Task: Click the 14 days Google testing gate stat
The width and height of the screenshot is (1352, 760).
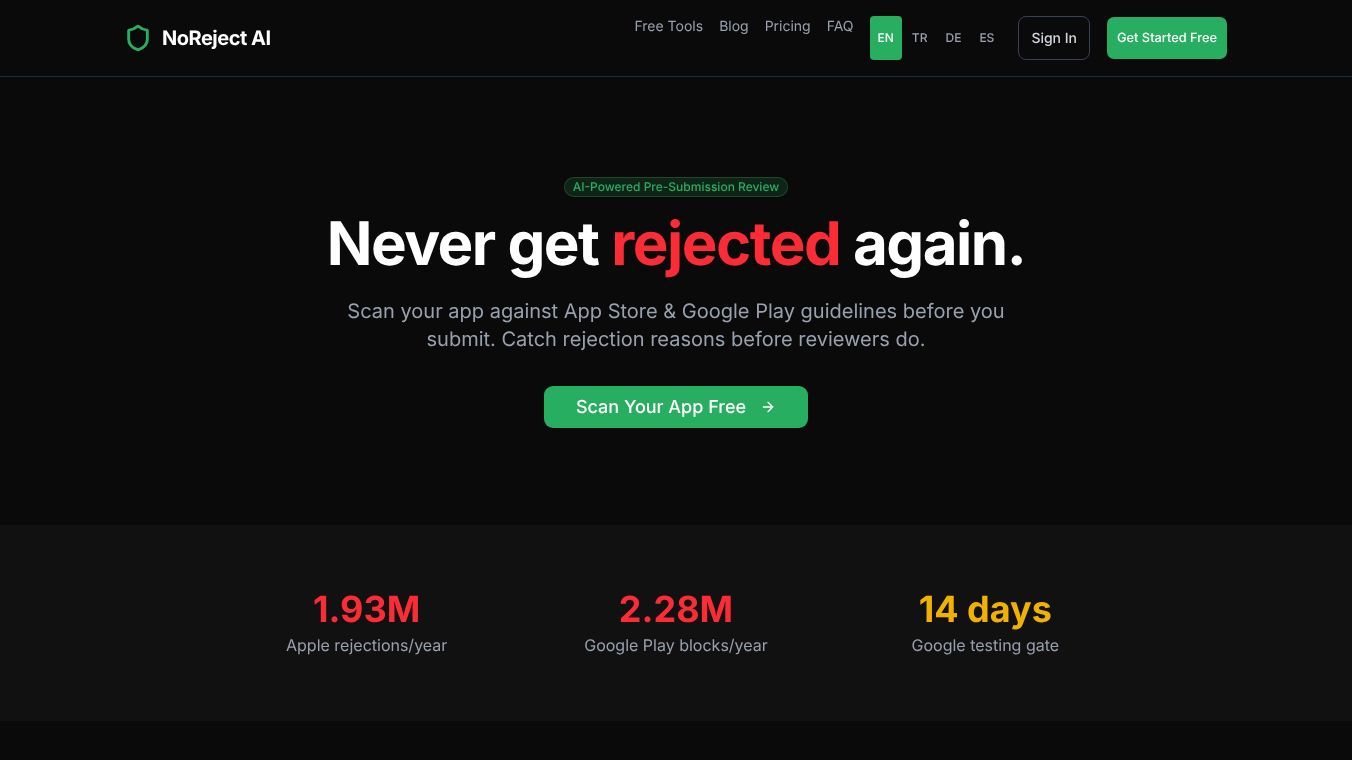Action: [985, 609]
